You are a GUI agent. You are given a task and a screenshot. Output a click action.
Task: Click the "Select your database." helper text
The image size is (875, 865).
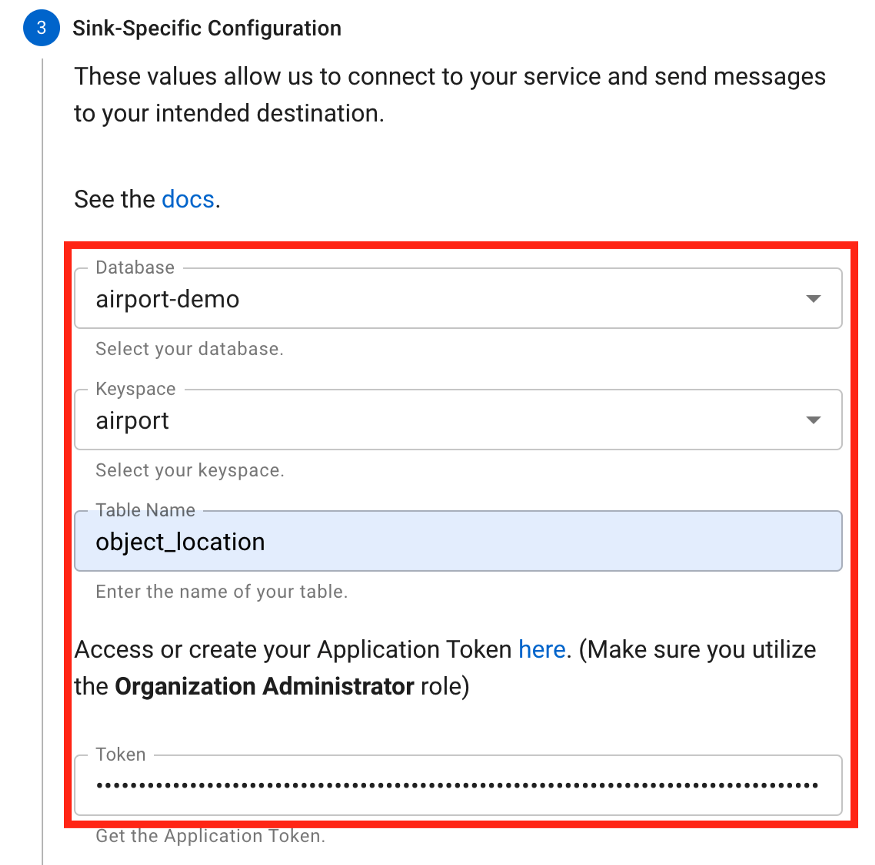coord(189,349)
